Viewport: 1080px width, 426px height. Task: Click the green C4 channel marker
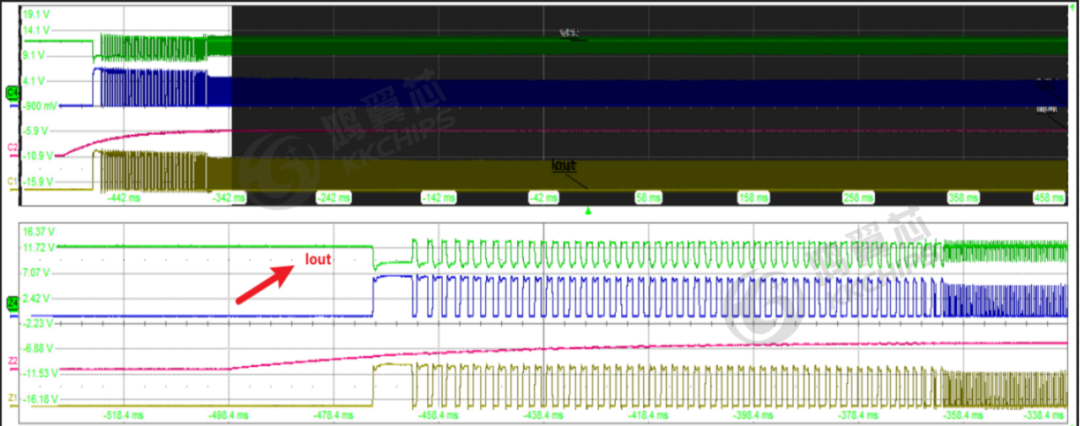(11, 93)
